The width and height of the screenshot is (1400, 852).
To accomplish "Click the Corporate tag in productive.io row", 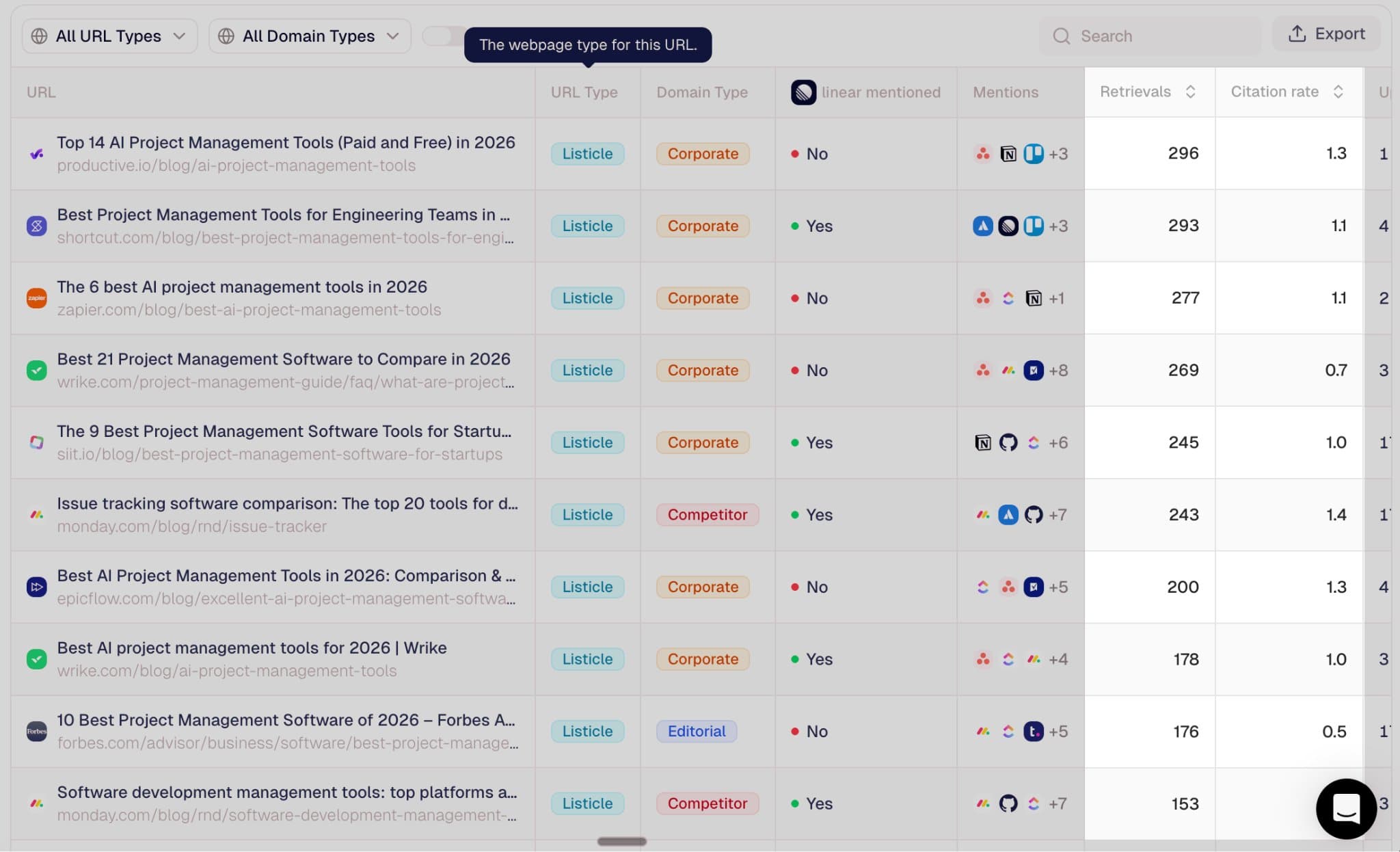I will pyautogui.click(x=703, y=154).
